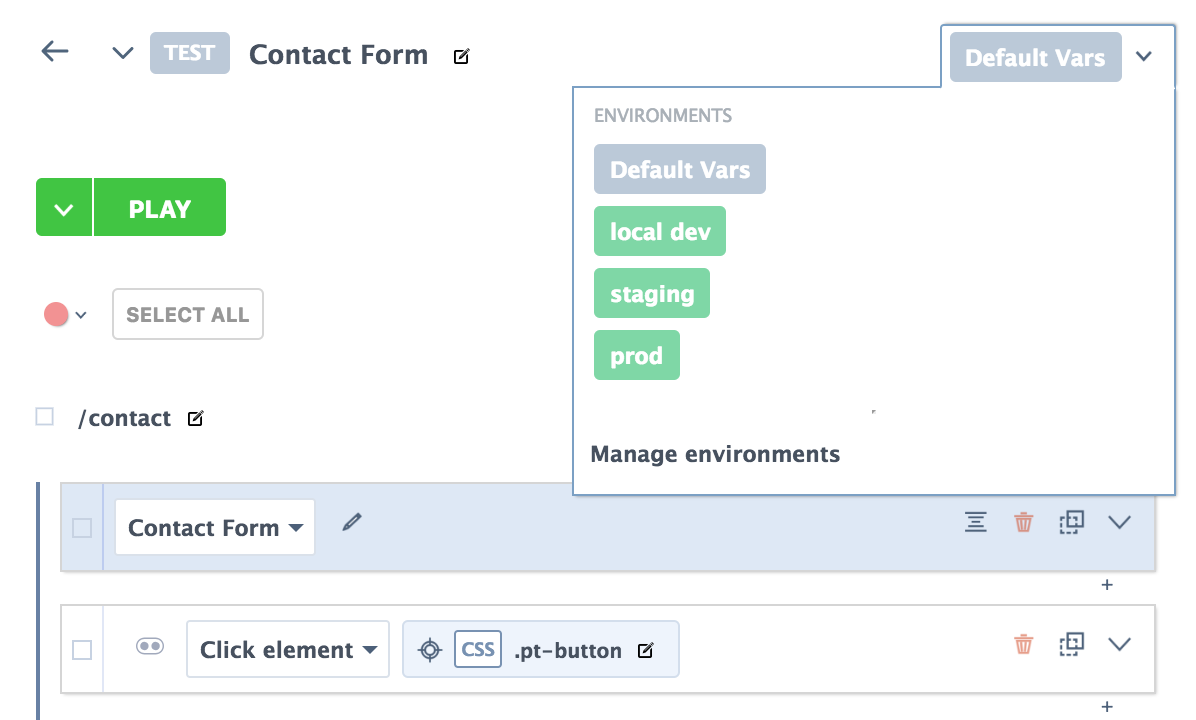1196x720 pixels.
Task: Check the Contact Form step checkbox
Action: pos(82,528)
